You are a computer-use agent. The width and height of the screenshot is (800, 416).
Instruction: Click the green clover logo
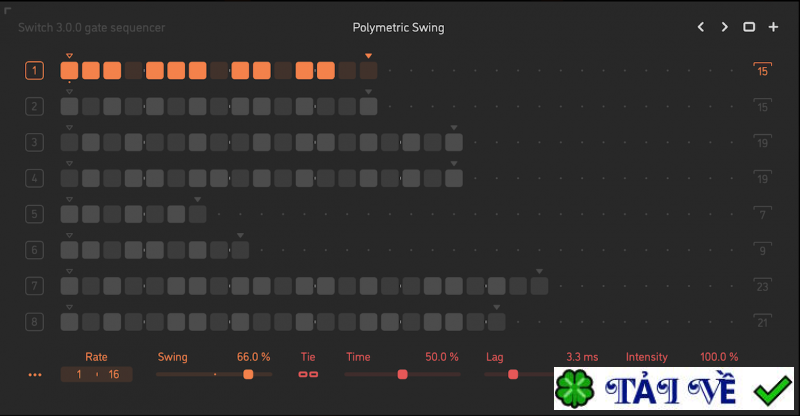575,391
